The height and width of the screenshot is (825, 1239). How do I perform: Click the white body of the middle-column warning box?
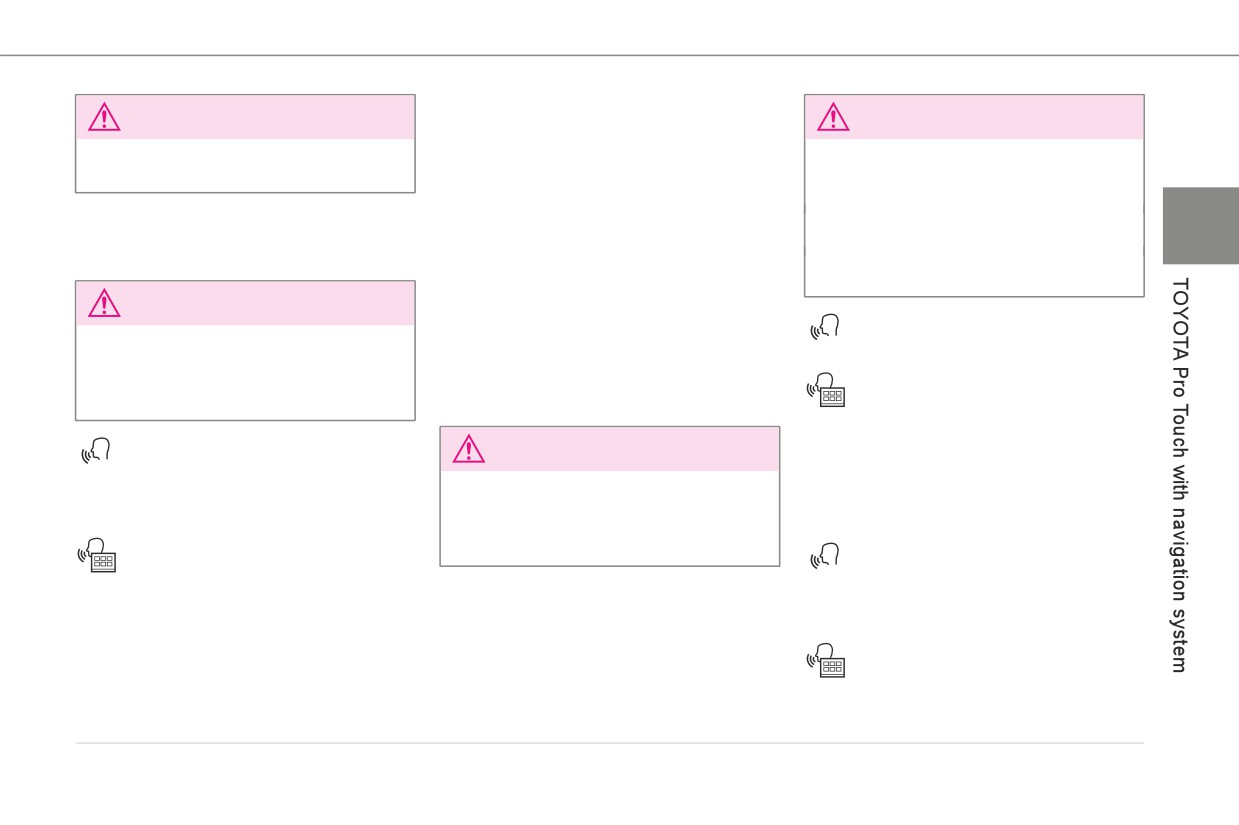[x=609, y=518]
